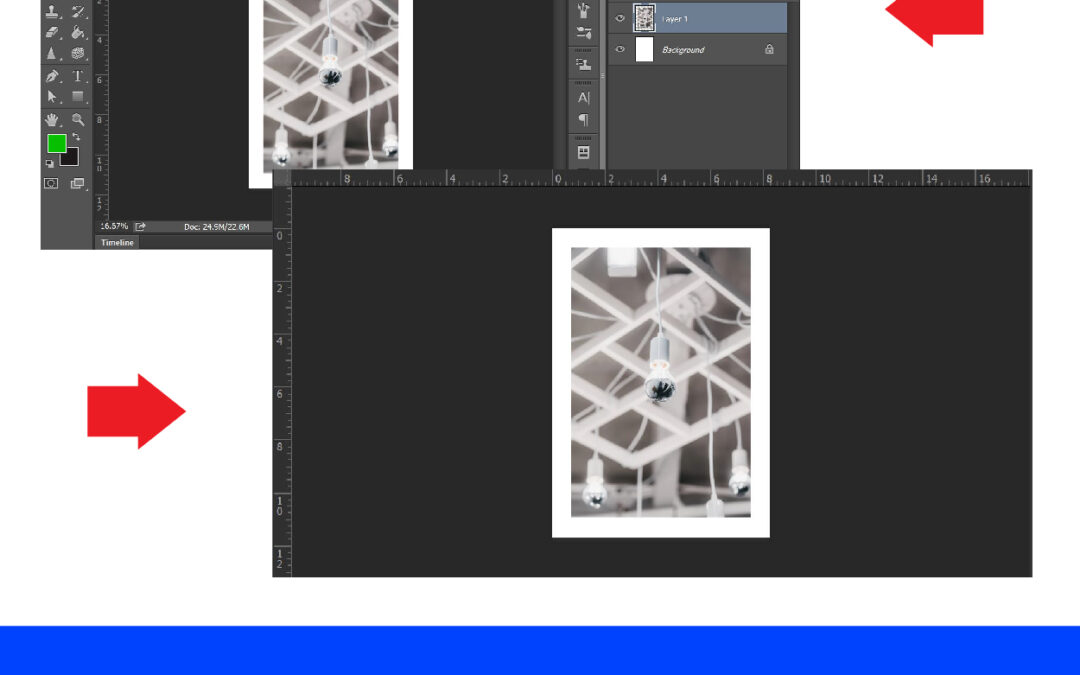Open the black background color picker
Screen dimensions: 1080x675
tap(72, 160)
